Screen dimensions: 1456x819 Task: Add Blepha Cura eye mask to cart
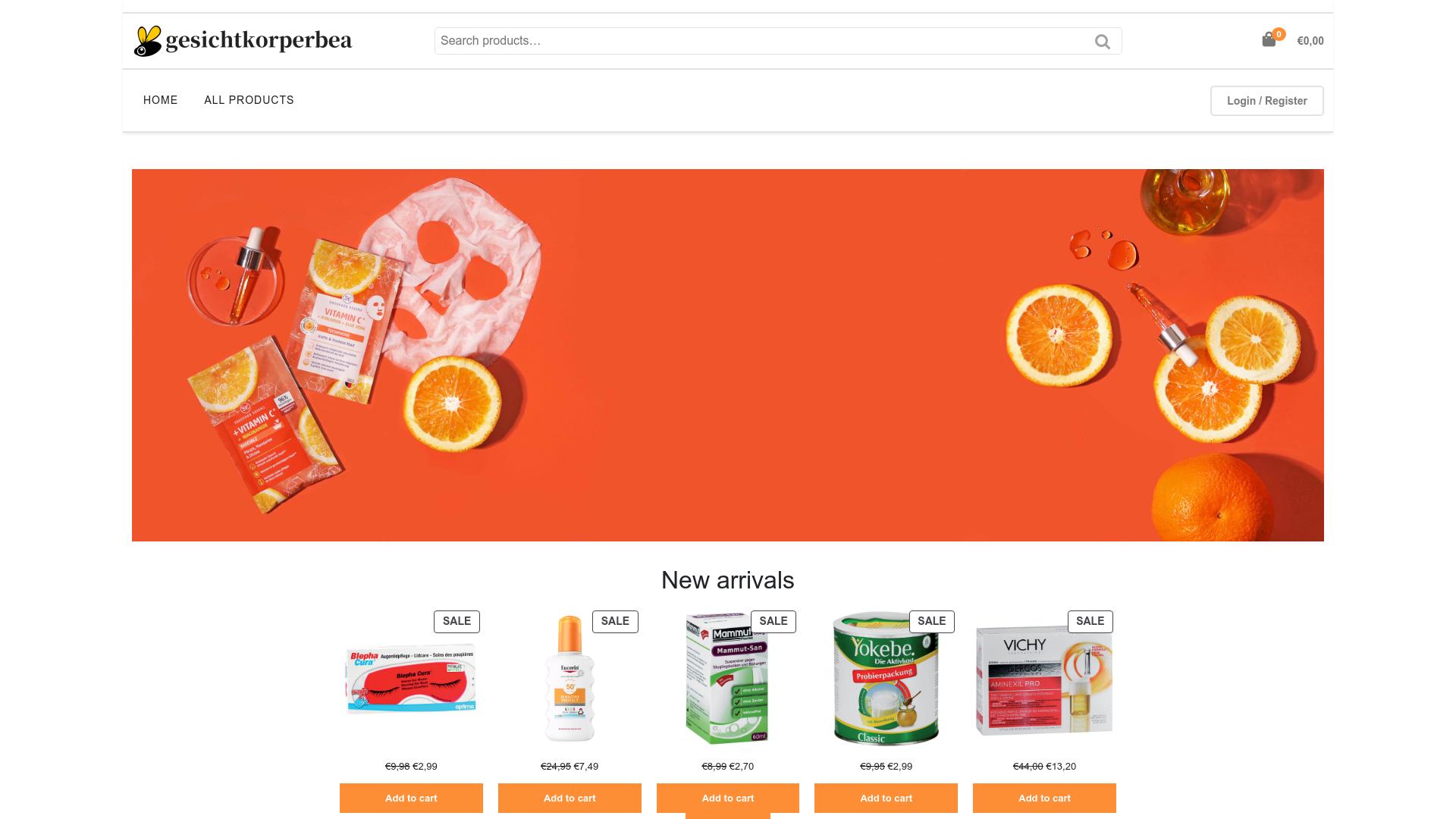[411, 798]
